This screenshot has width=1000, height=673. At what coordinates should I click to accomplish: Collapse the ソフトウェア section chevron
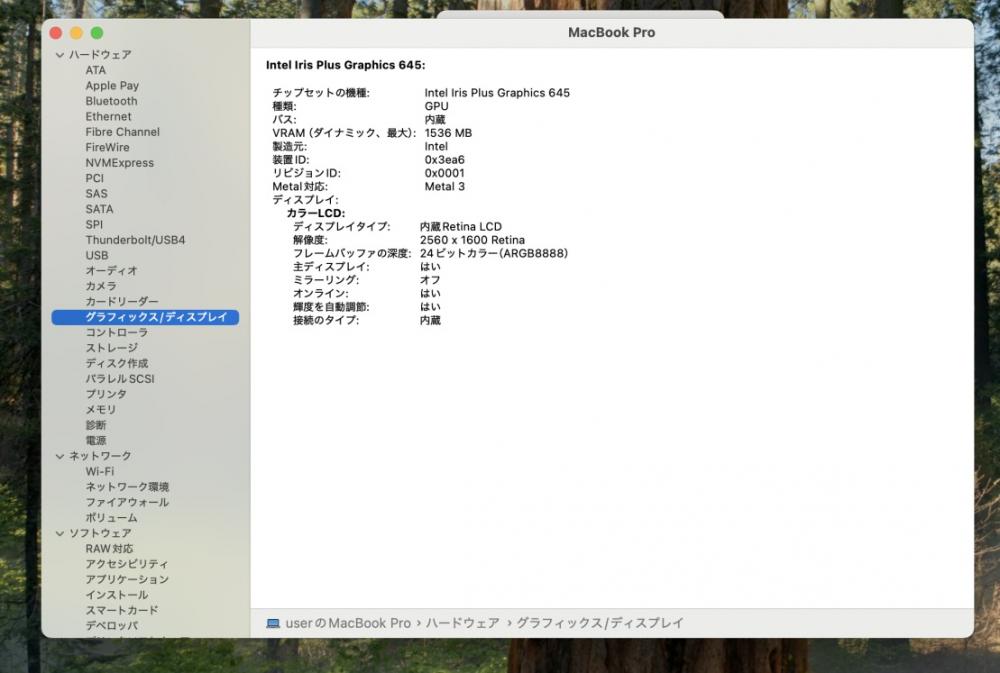tap(60, 533)
